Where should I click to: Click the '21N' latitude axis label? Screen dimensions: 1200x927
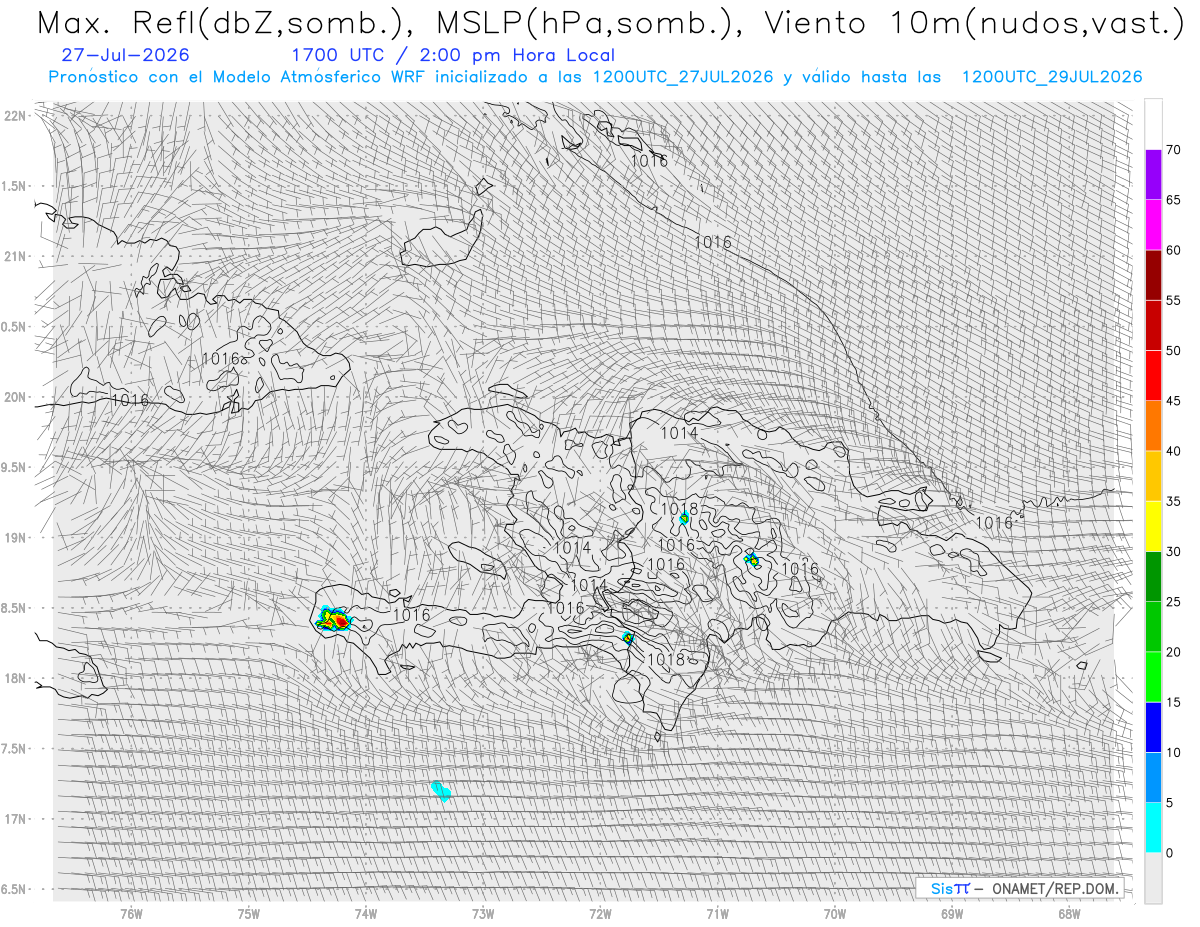click(15, 257)
